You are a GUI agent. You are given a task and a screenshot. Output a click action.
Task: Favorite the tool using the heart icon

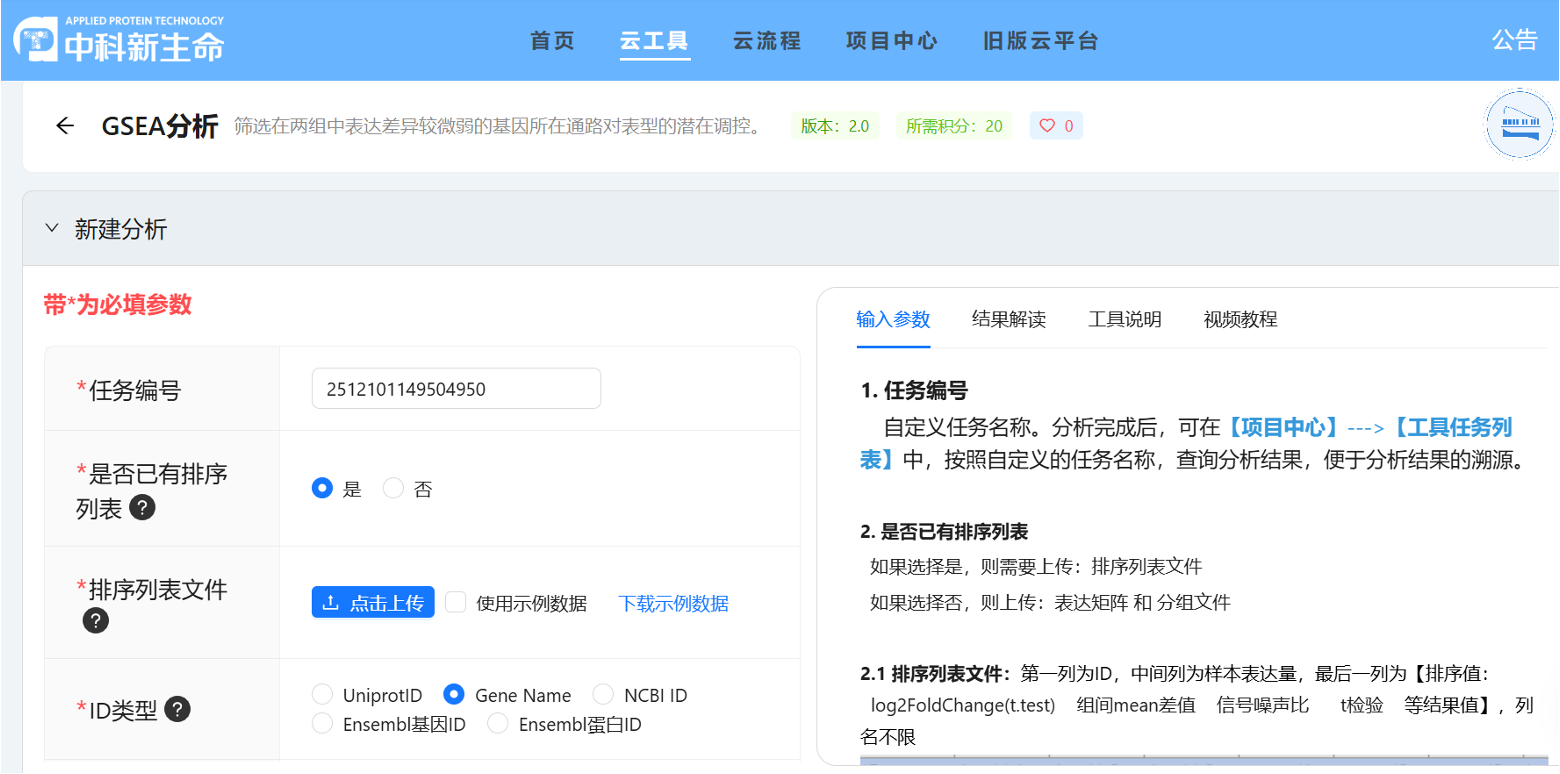[1046, 125]
